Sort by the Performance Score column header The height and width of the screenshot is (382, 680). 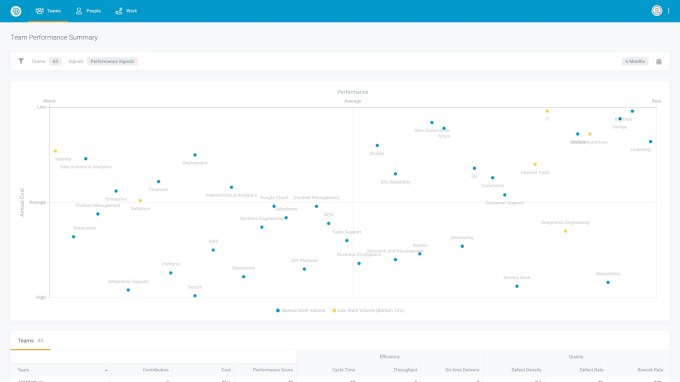[x=273, y=370]
